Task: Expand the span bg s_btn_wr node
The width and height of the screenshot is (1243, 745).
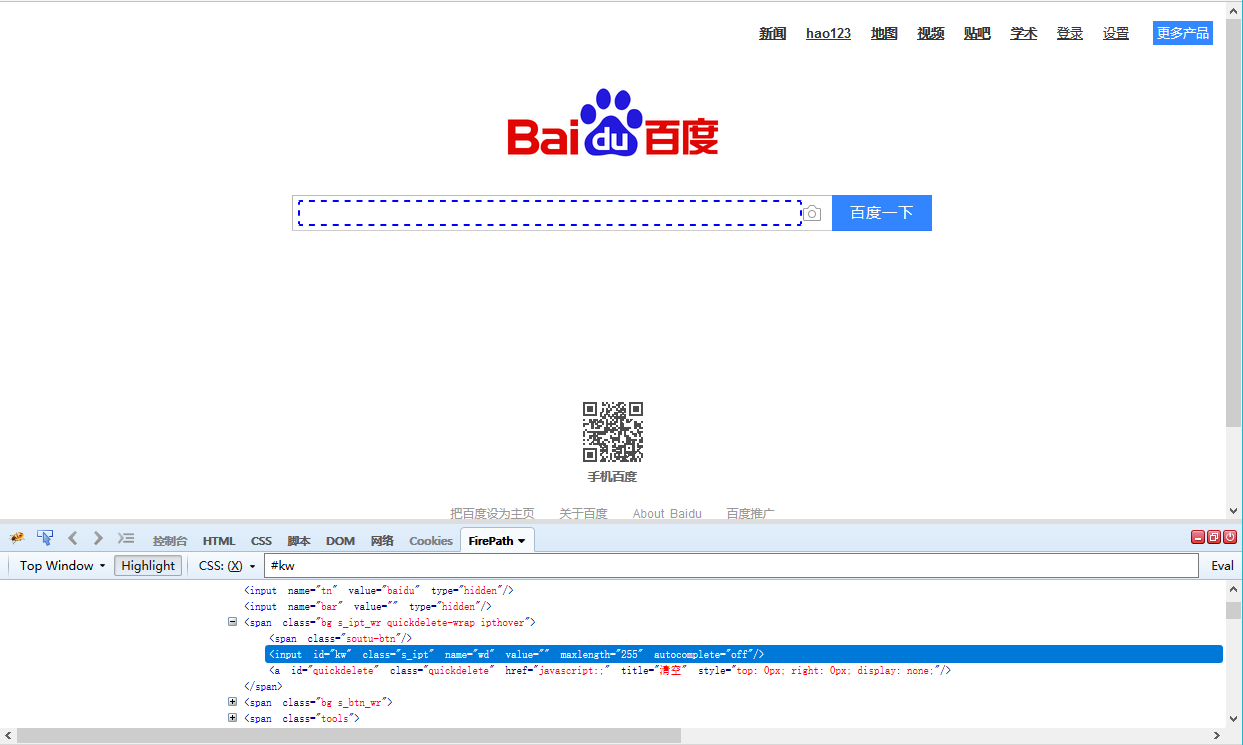Action: (x=233, y=702)
